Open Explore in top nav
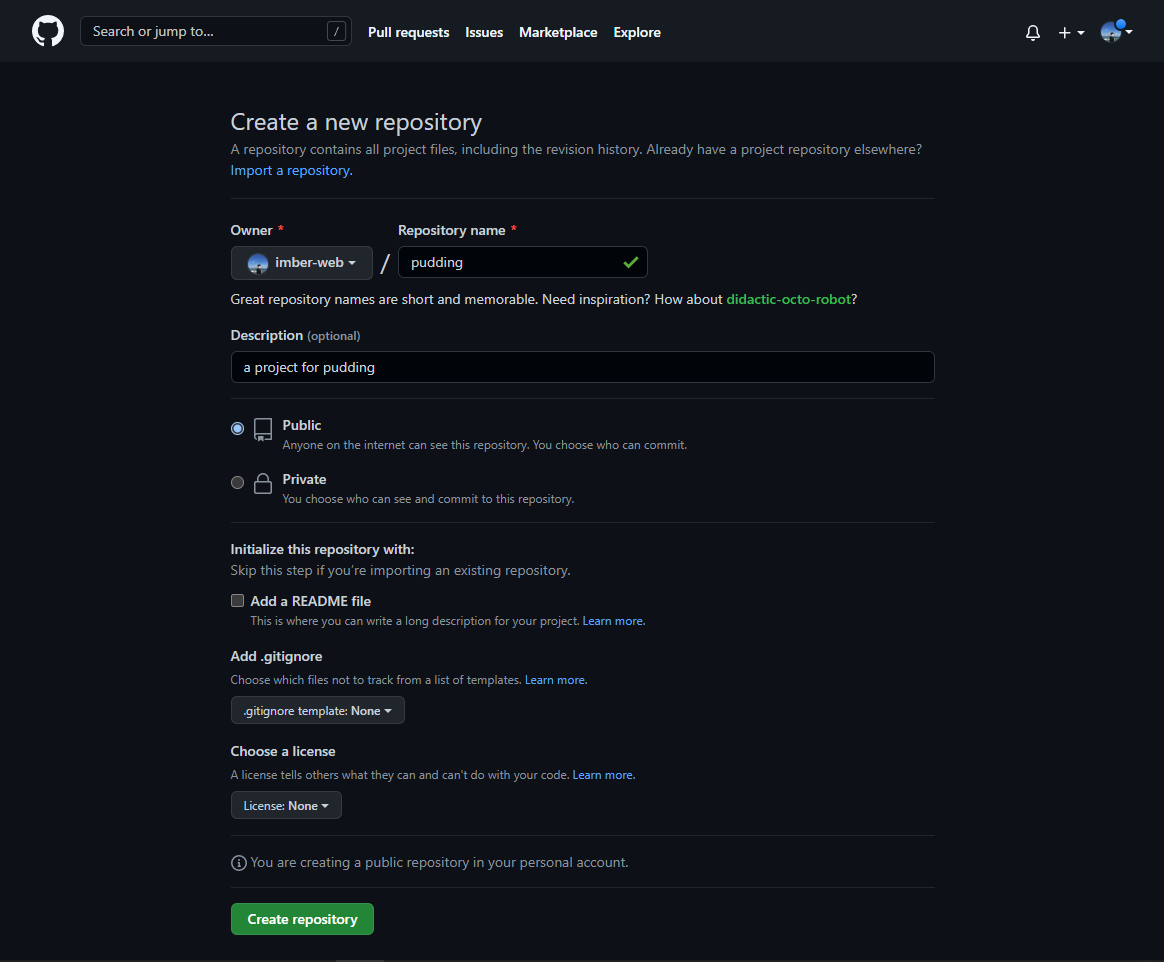Screen dimensions: 1164x962 [x=637, y=32]
